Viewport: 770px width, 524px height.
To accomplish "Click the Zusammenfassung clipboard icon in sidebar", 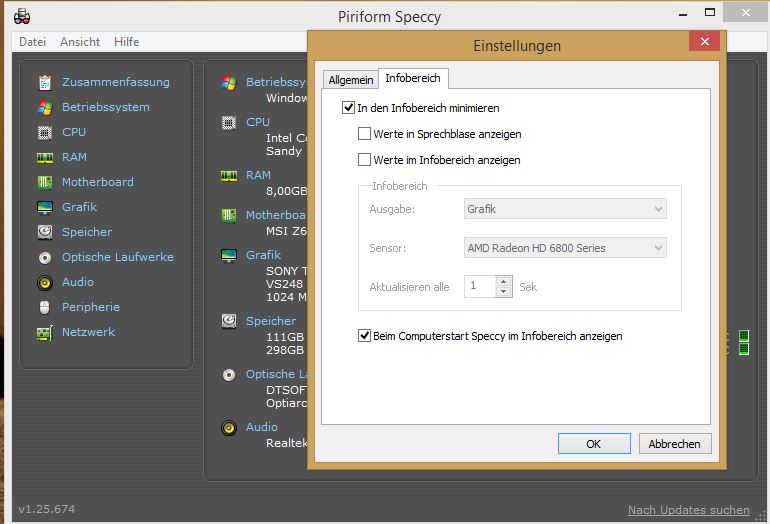I will point(45,83).
